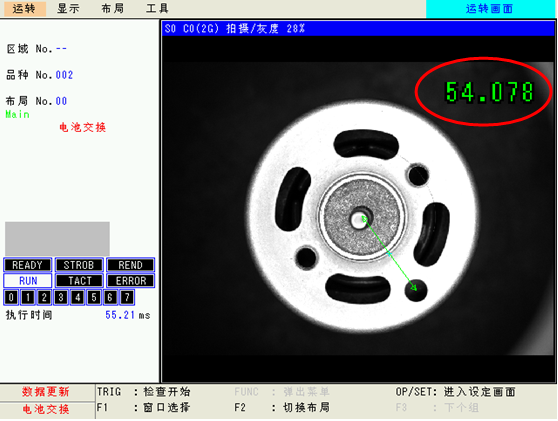
Task: Click the 电池交换 bottom warning
Action: tap(46, 409)
